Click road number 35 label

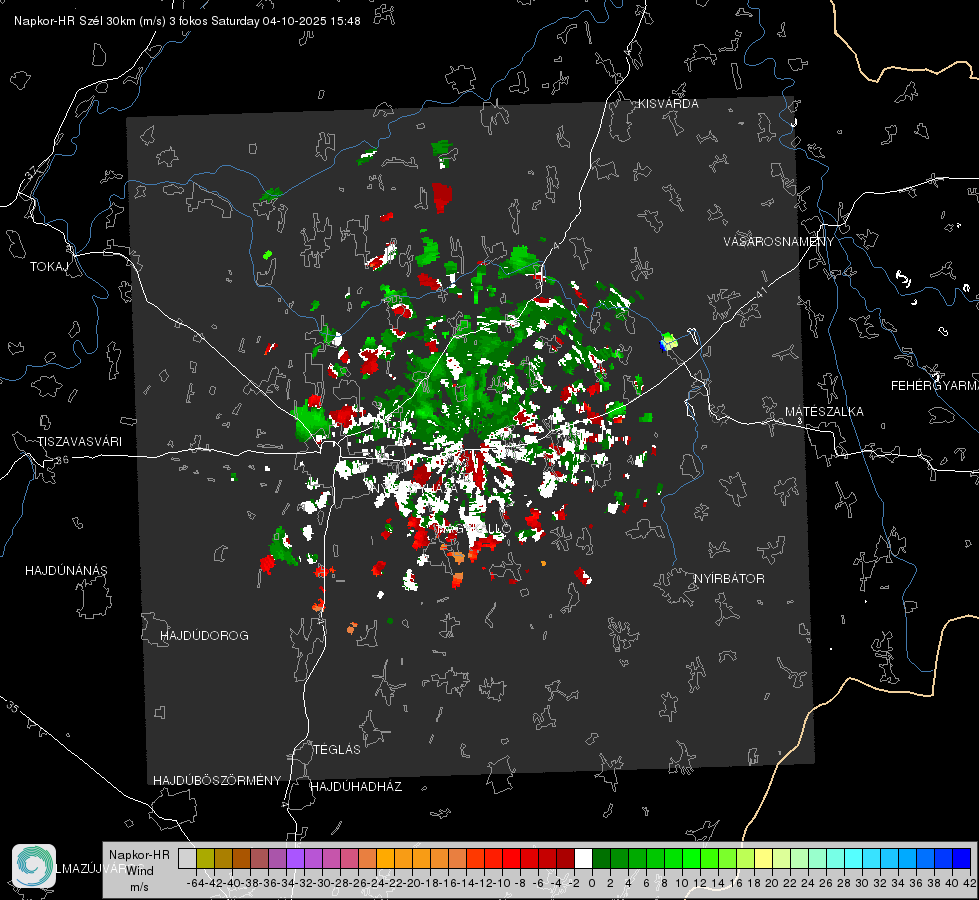[x=13, y=707]
